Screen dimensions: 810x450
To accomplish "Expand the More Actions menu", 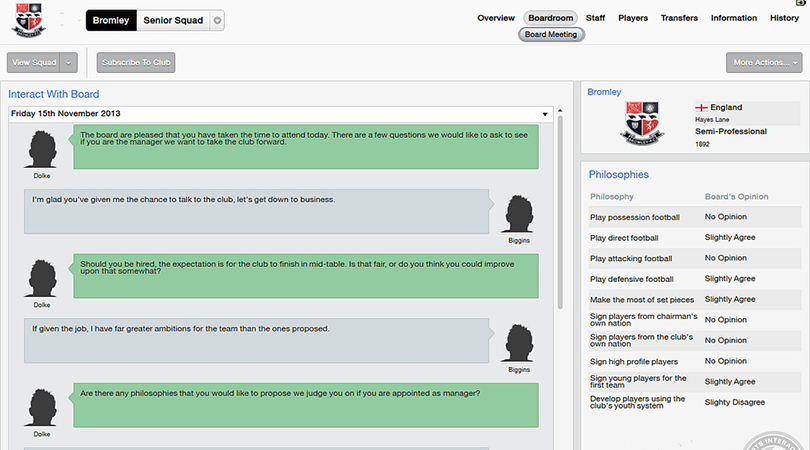I will coord(765,62).
